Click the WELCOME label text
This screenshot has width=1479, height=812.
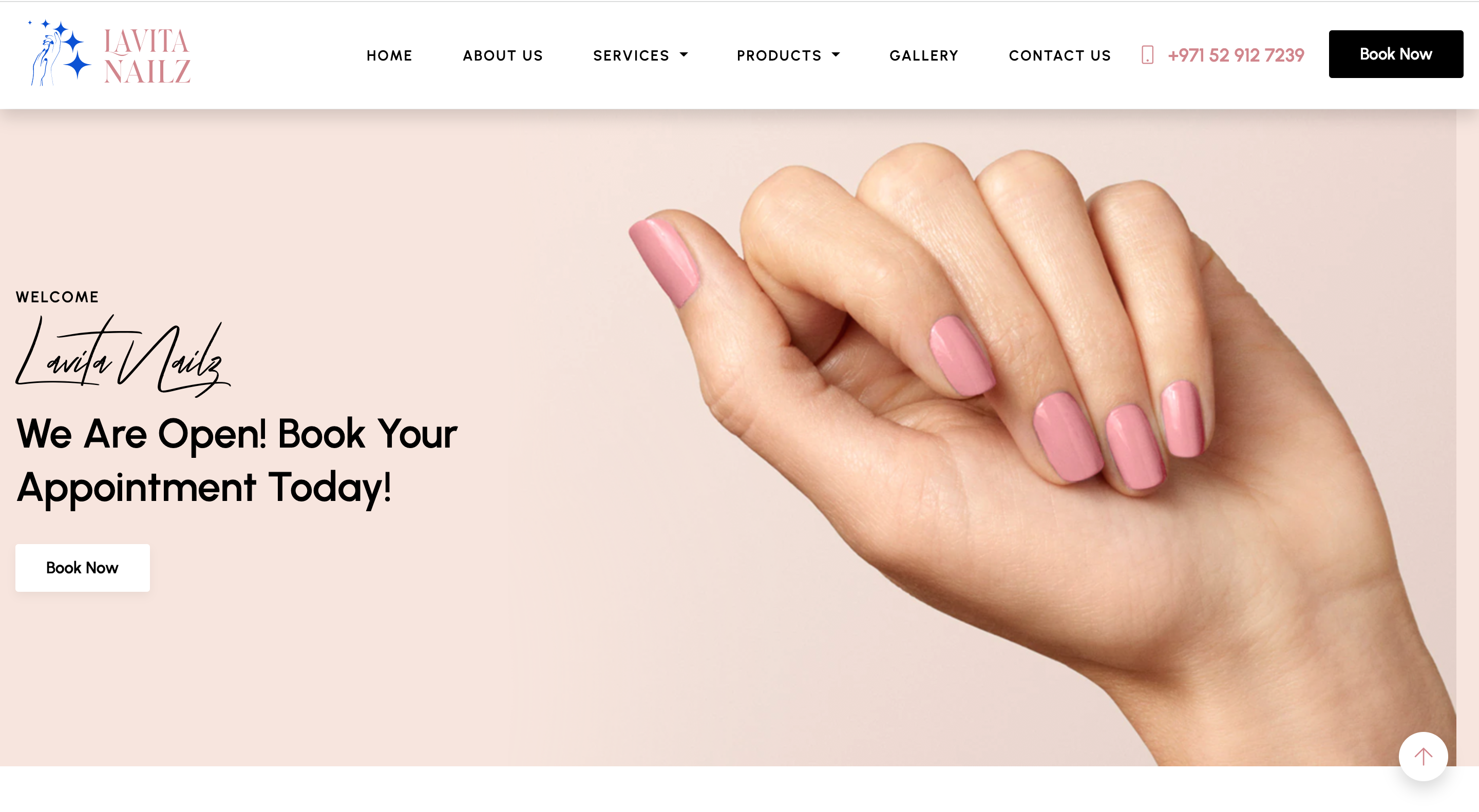(58, 297)
